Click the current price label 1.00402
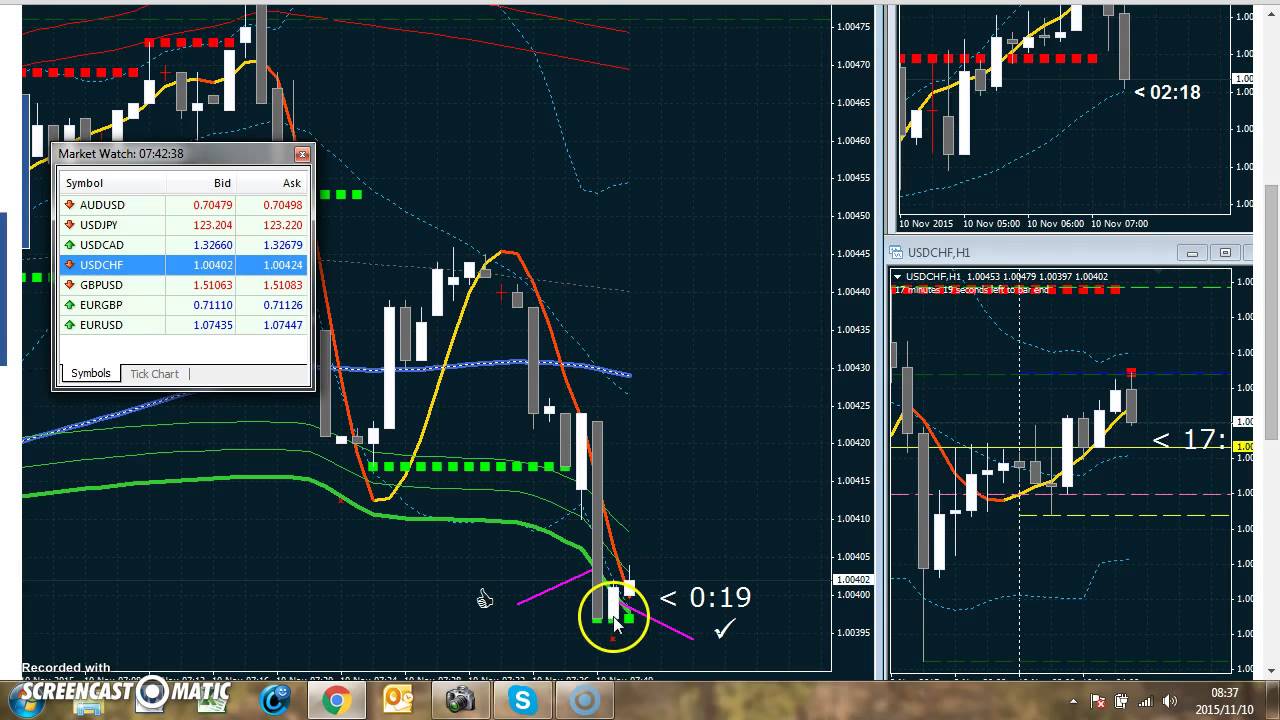1280x720 pixels. [853, 580]
